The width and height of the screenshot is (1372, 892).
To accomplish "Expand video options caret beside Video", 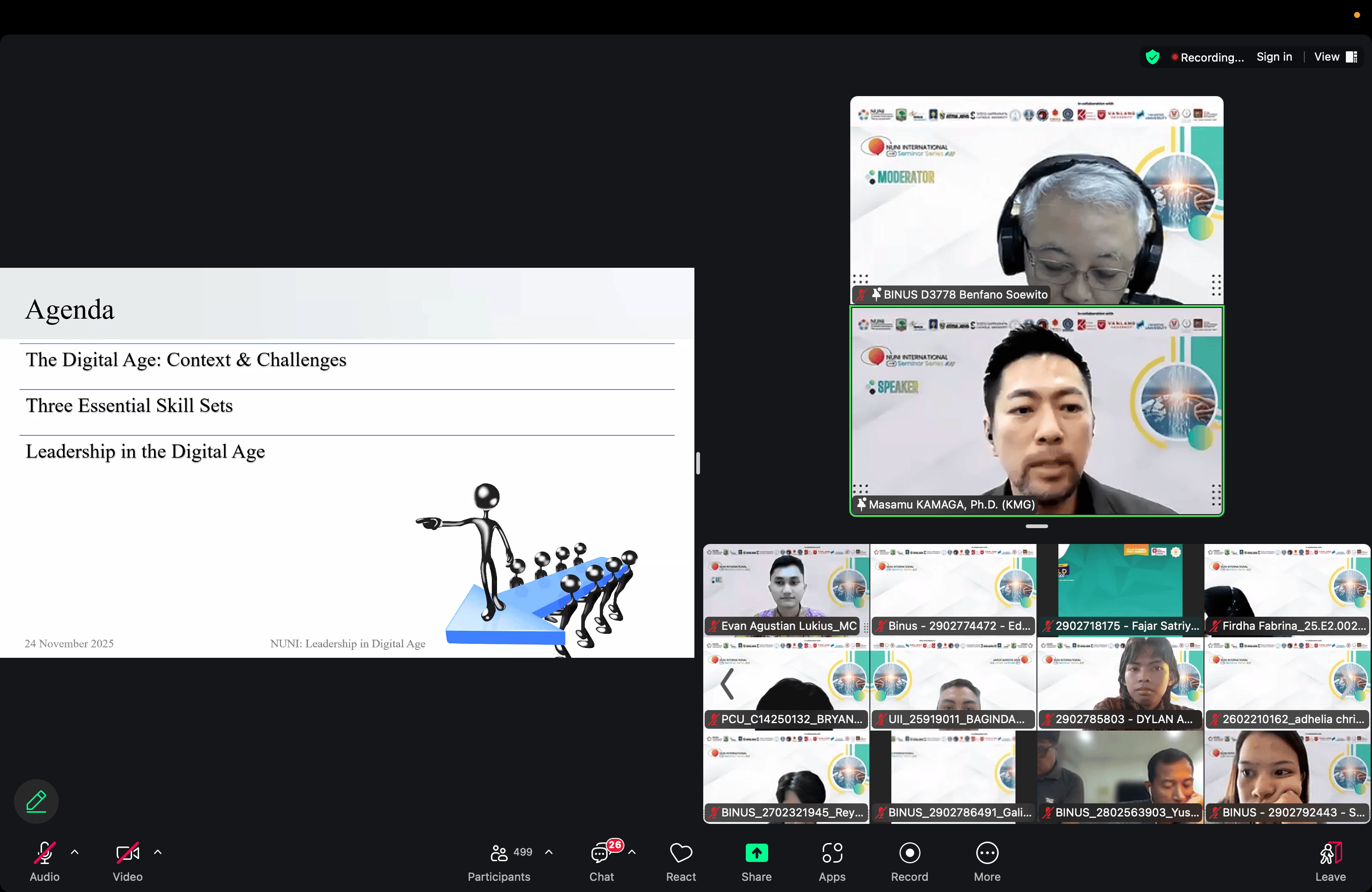I will click(158, 852).
